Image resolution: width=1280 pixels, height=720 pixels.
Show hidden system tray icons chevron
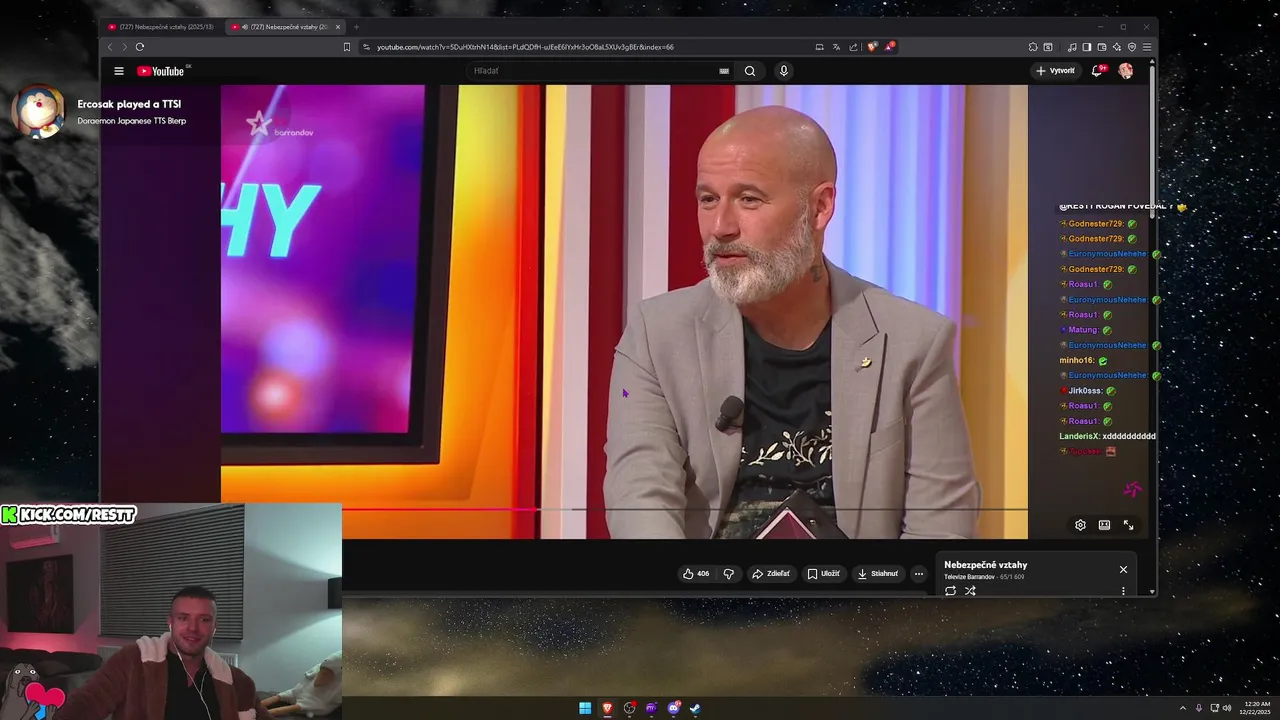[x=1183, y=708]
